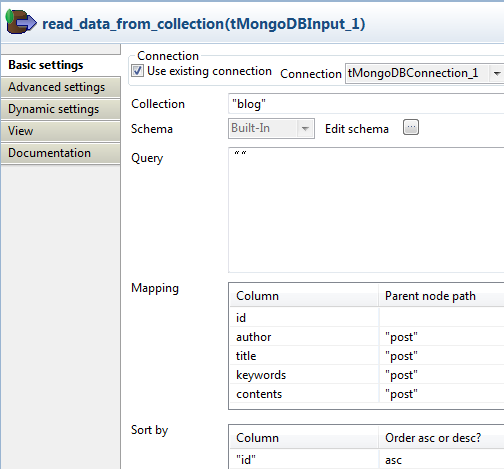The width and height of the screenshot is (504, 469).
Task: Click the asc order cell in Sort by
Action: pos(441,460)
